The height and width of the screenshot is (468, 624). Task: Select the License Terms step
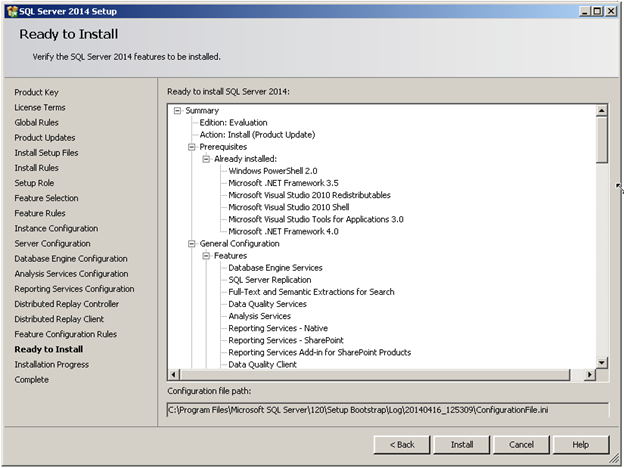pos(40,107)
